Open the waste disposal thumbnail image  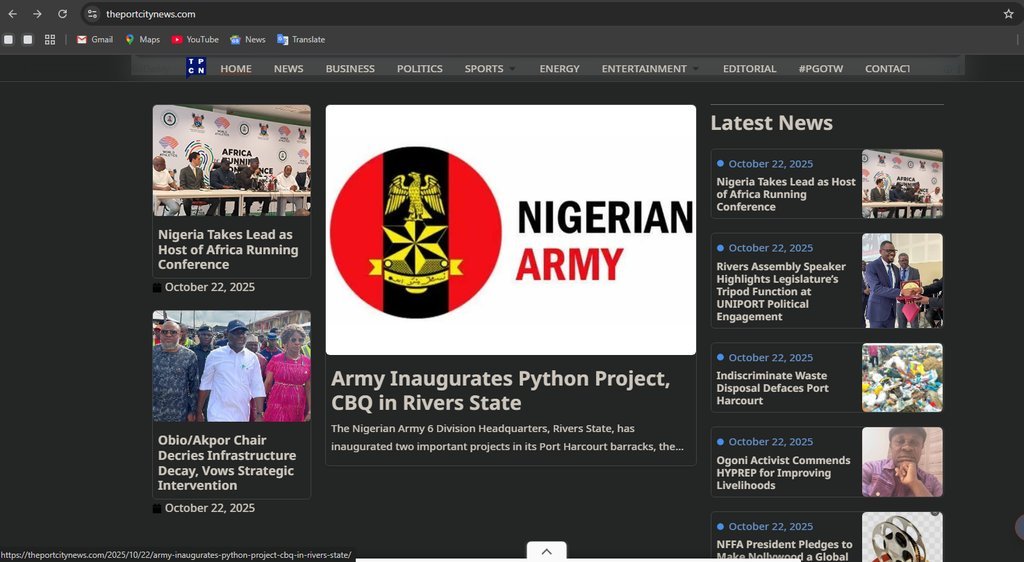coord(902,378)
